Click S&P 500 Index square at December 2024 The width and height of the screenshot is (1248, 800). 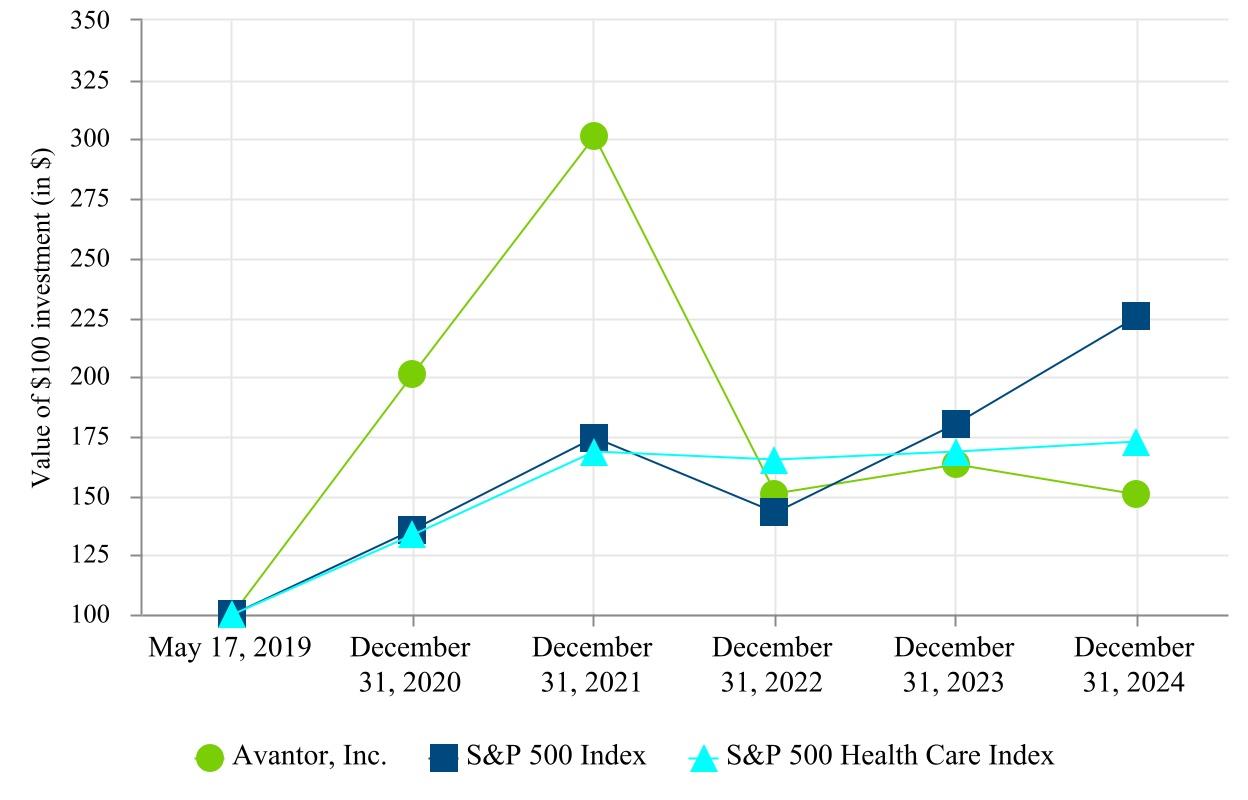tap(1136, 316)
